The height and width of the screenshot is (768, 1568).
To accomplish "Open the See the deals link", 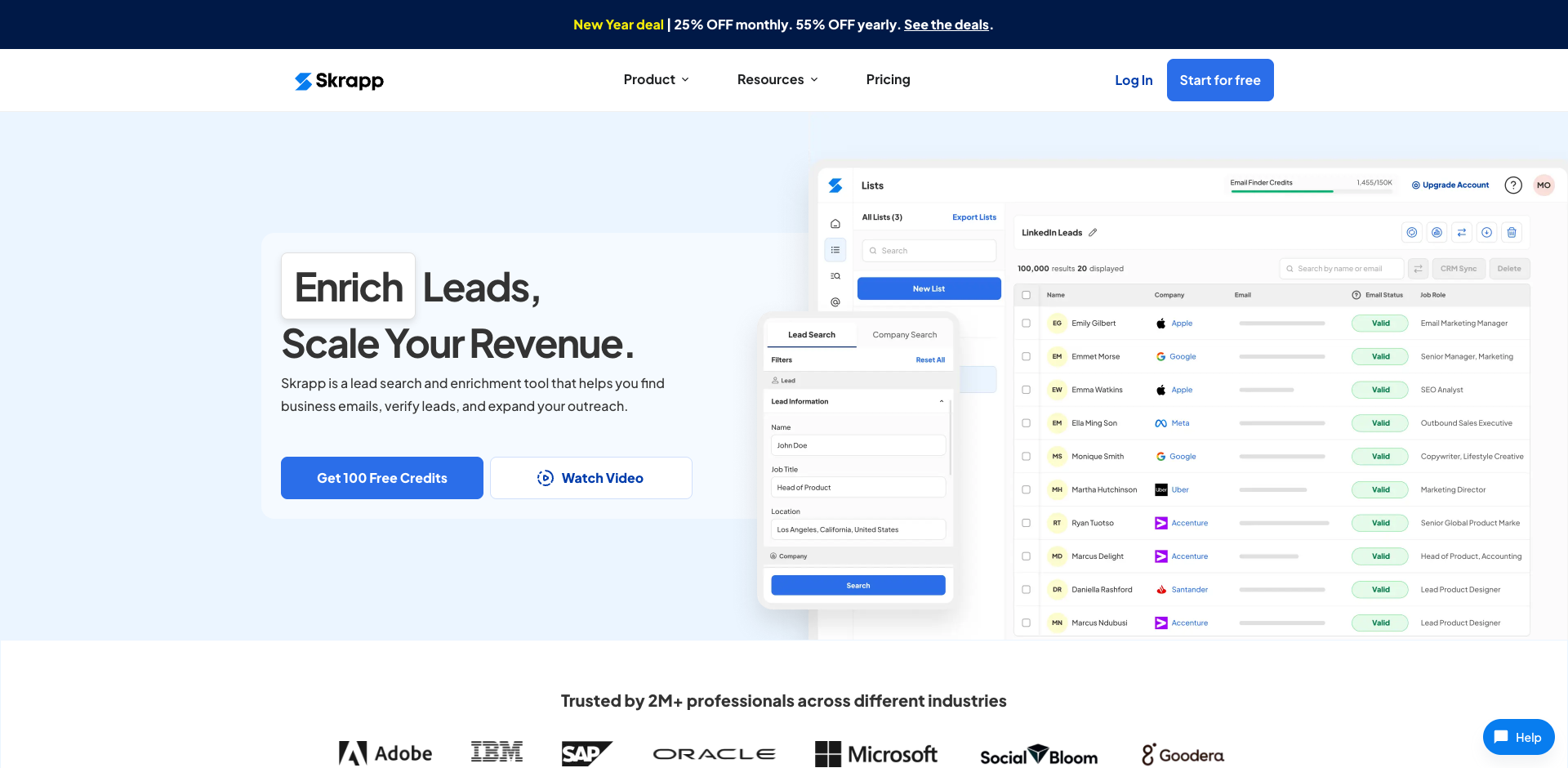I will tap(947, 25).
